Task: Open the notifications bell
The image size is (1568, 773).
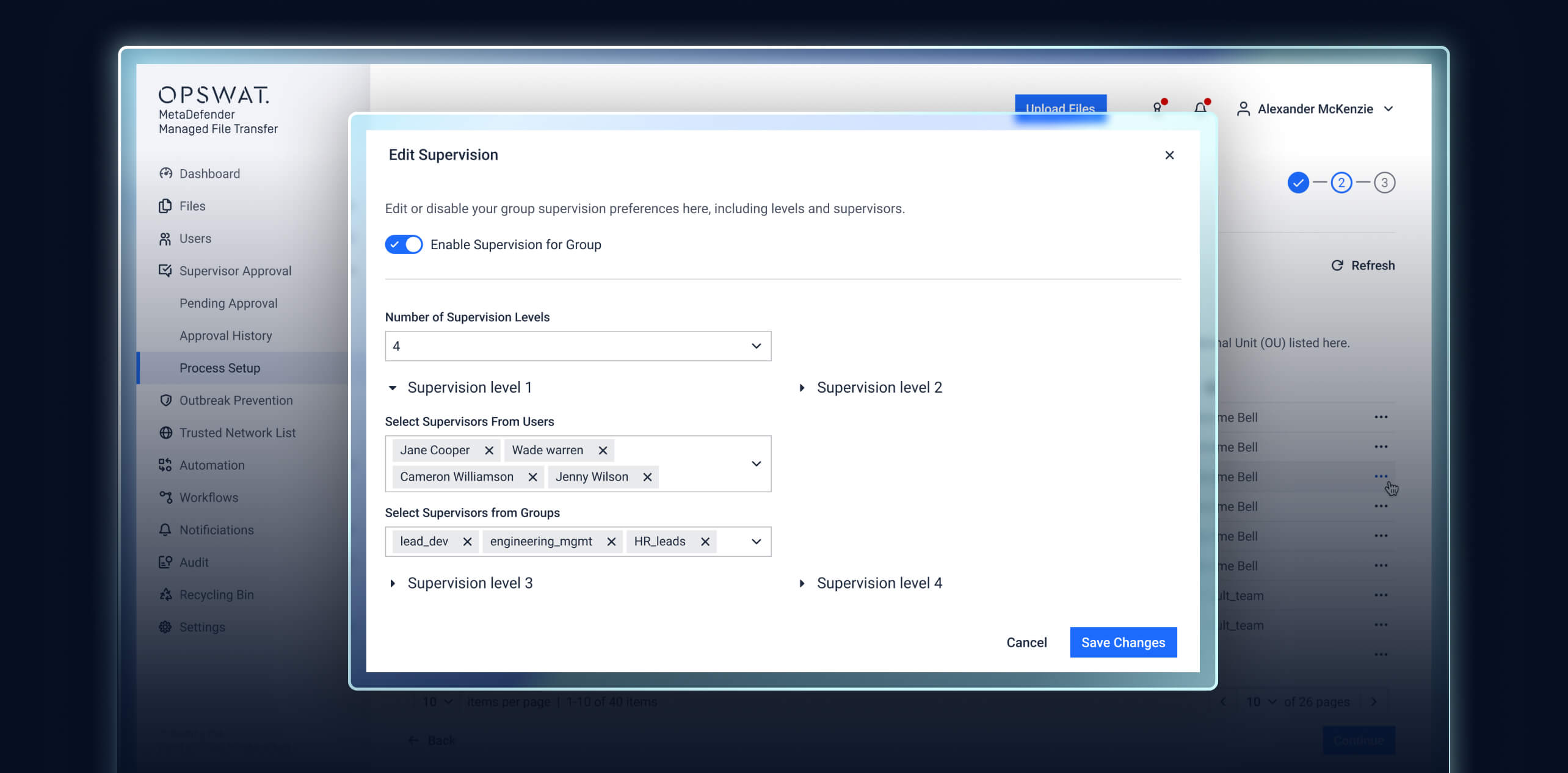Action: click(1199, 108)
